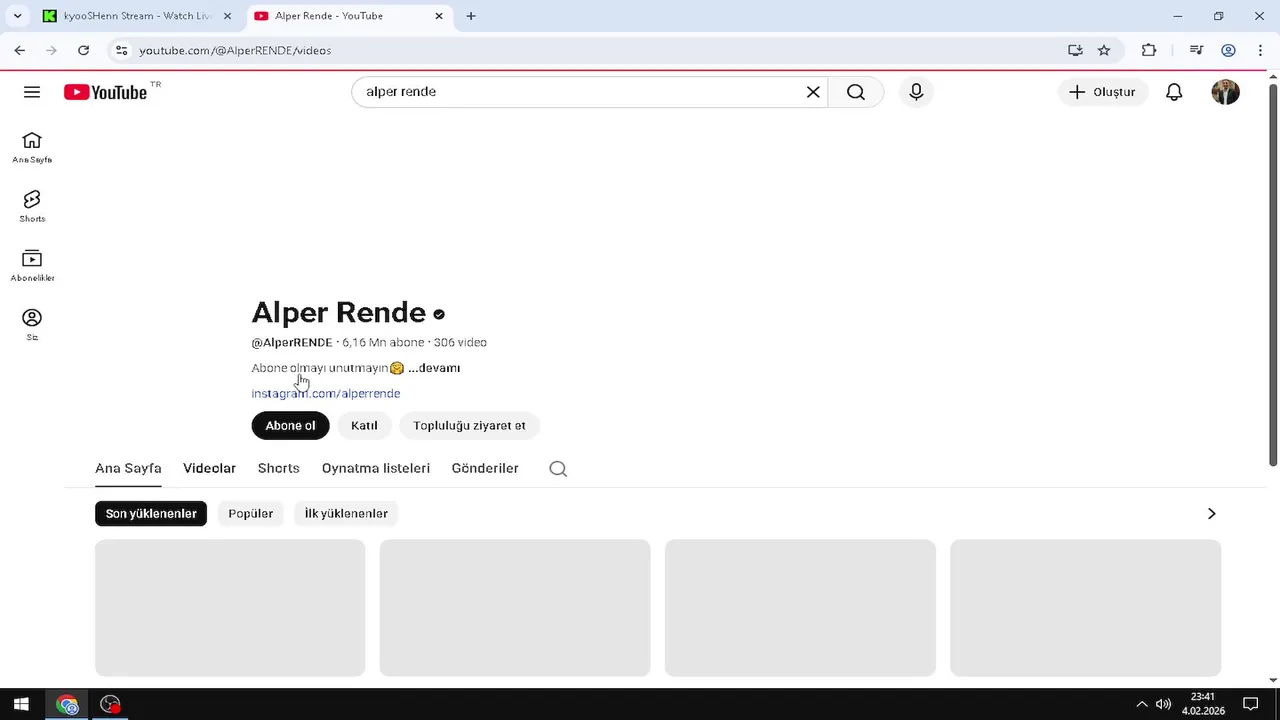Click the install app icon in address bar

[x=1075, y=50]
